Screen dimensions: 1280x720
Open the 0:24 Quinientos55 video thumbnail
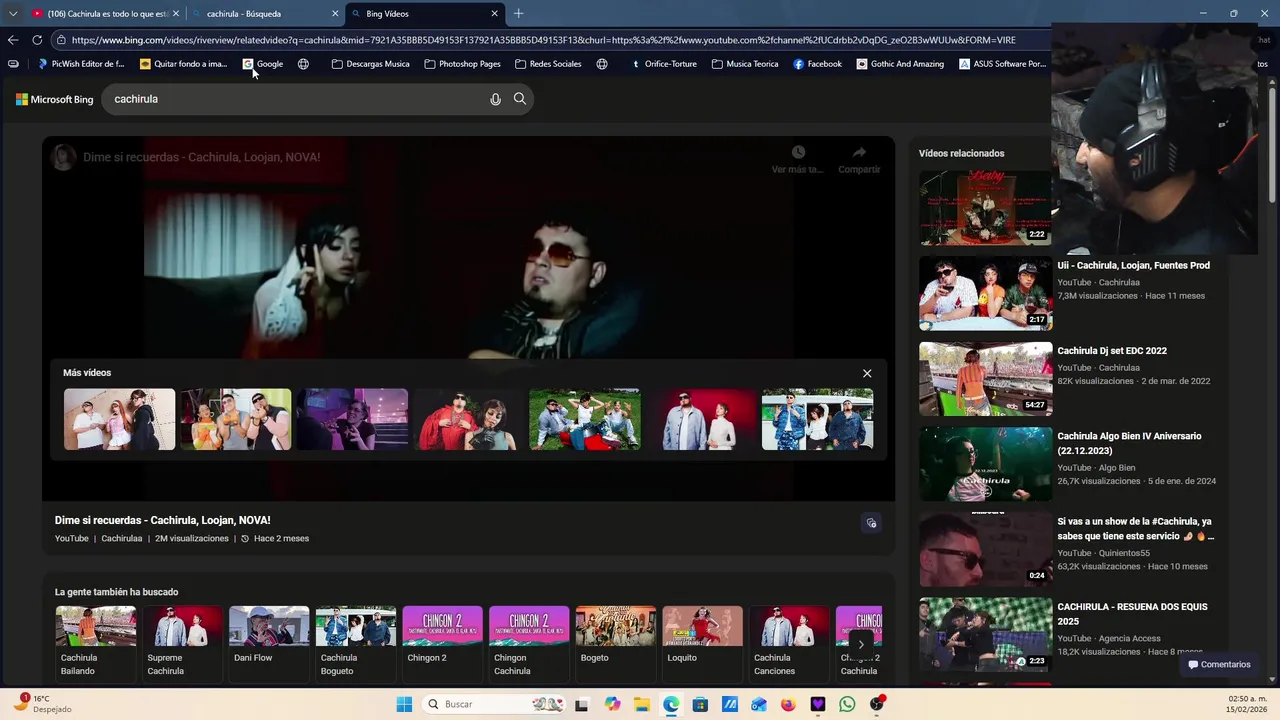click(985, 549)
